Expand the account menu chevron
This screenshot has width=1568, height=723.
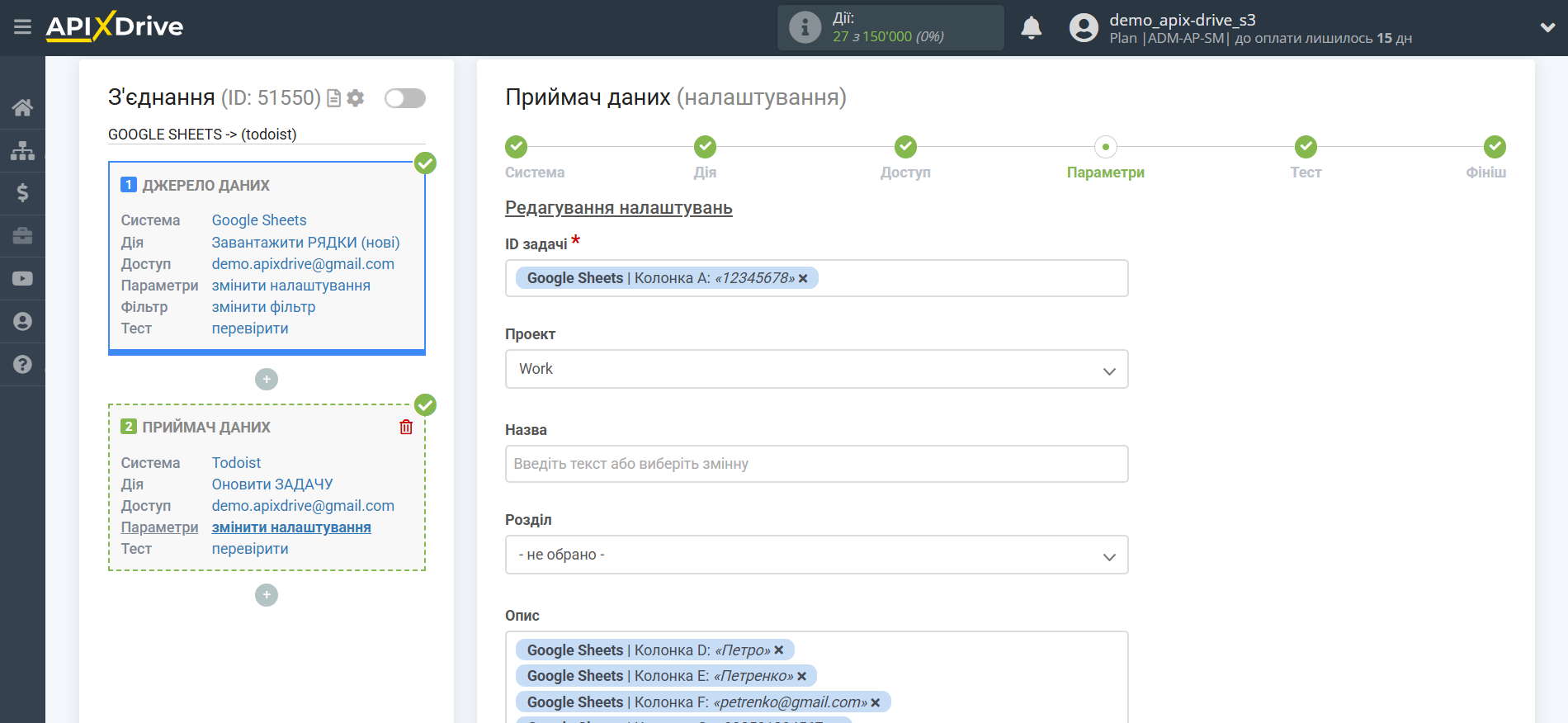(x=1547, y=27)
